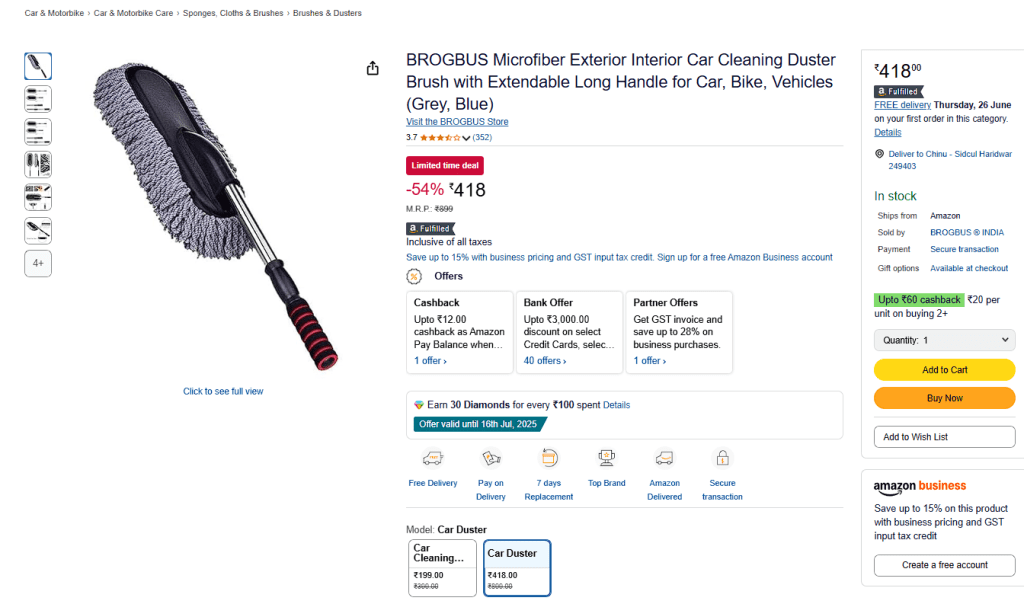1024x604 pixels.
Task: Click the Pay on Delivery icon
Action: (x=491, y=458)
